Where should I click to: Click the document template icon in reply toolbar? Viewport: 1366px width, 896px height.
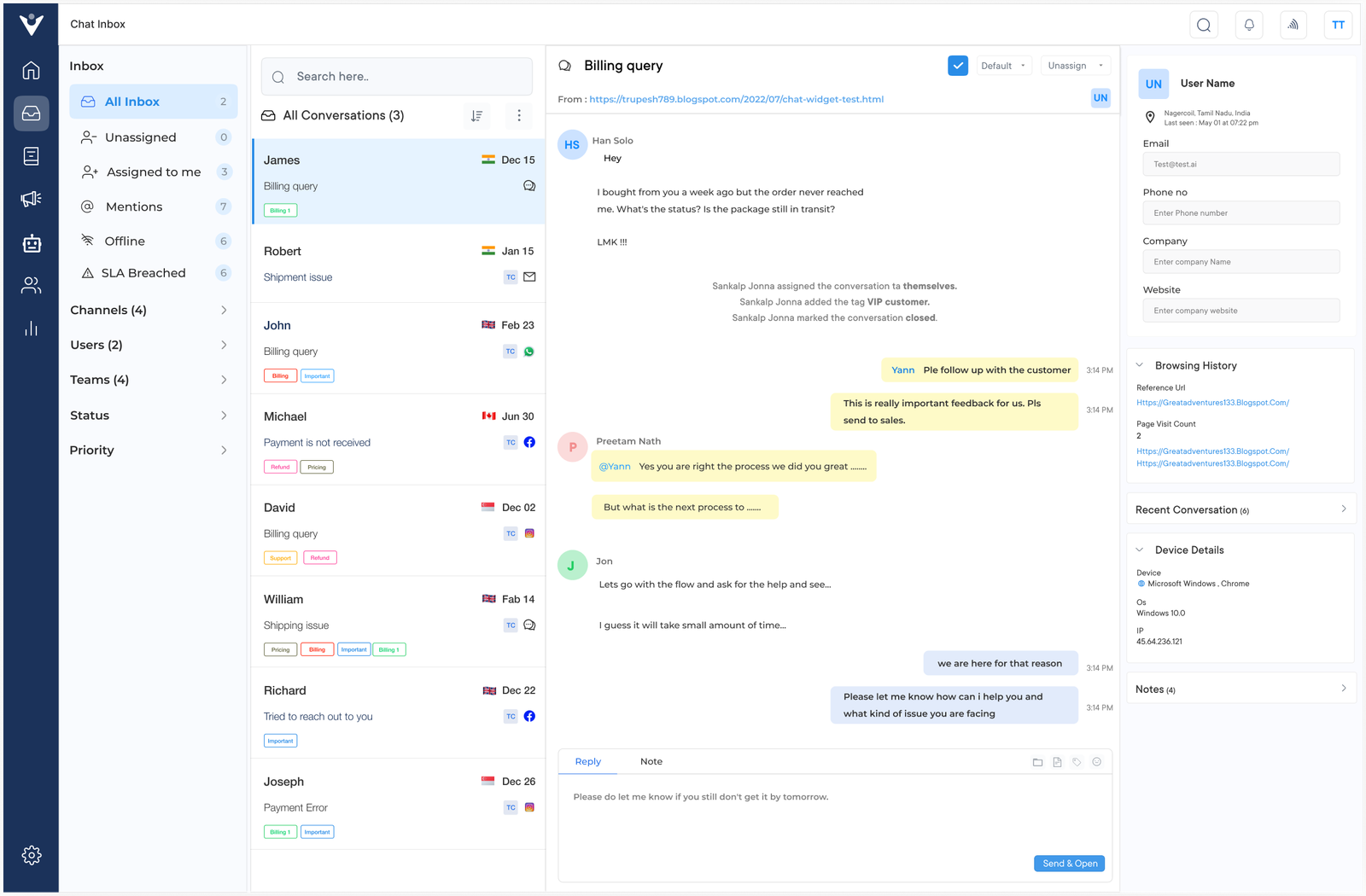(1057, 762)
